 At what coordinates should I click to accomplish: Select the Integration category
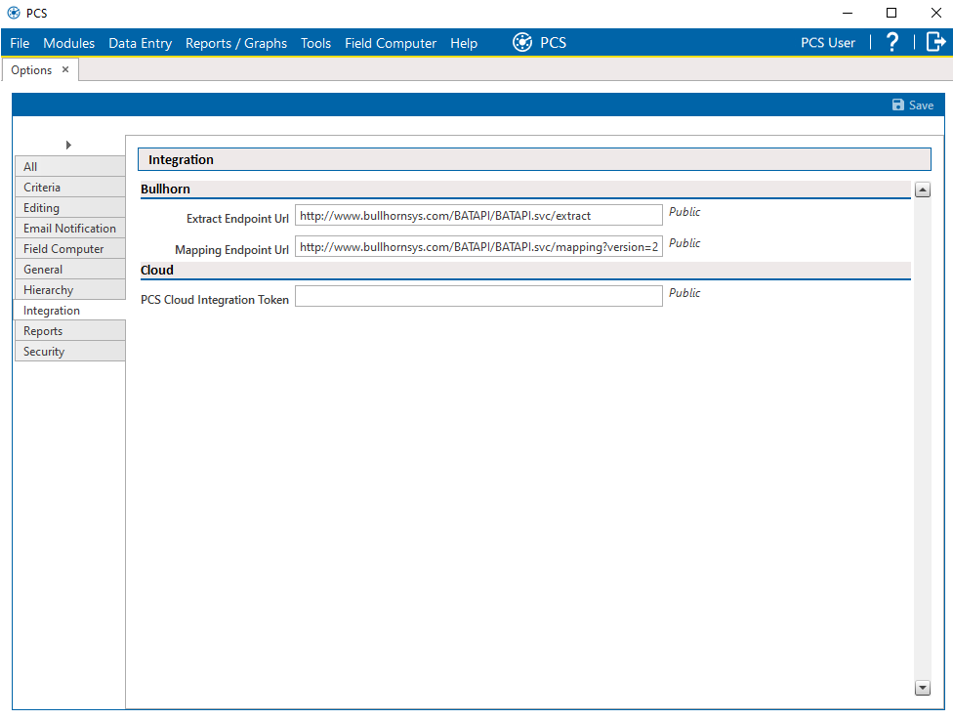point(70,310)
